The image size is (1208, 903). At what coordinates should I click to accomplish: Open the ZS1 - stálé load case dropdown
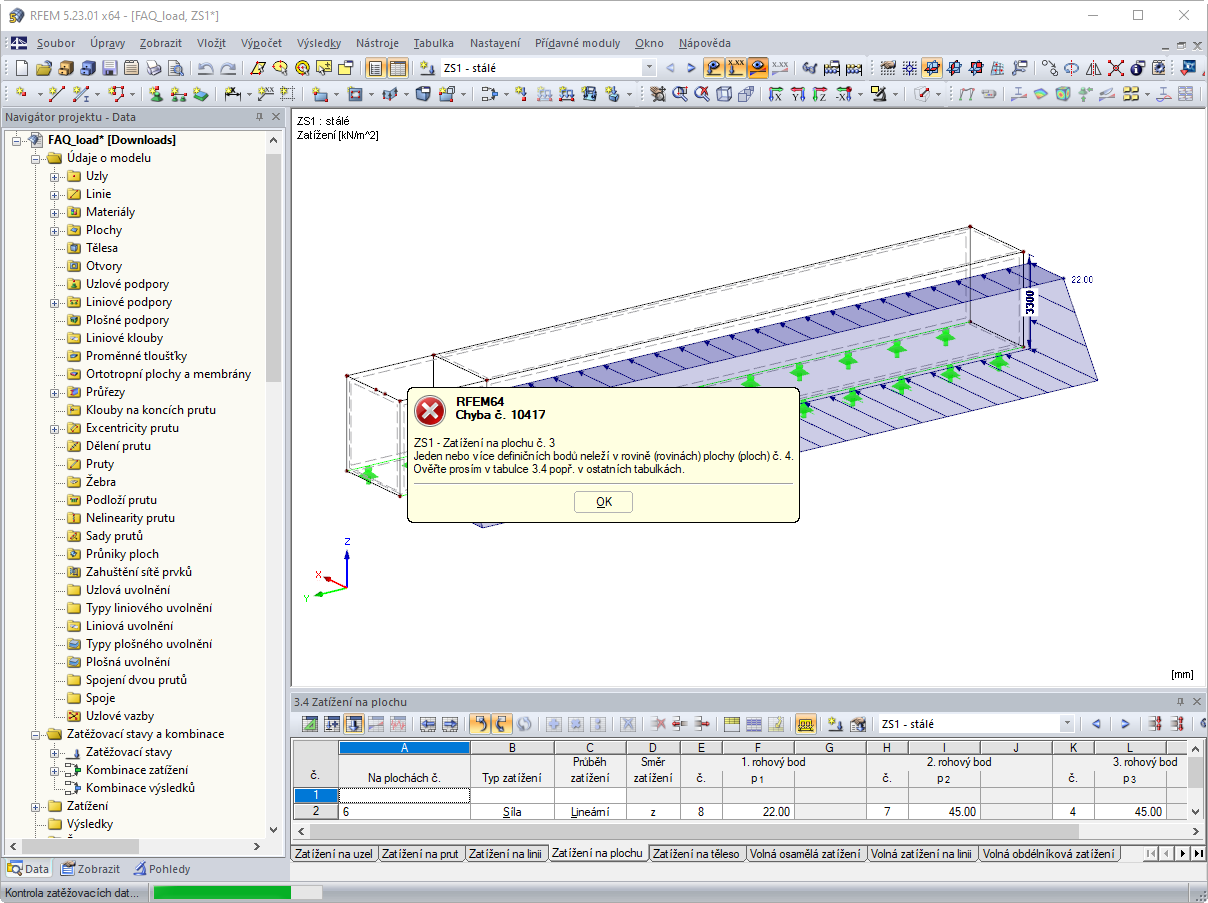click(649, 68)
